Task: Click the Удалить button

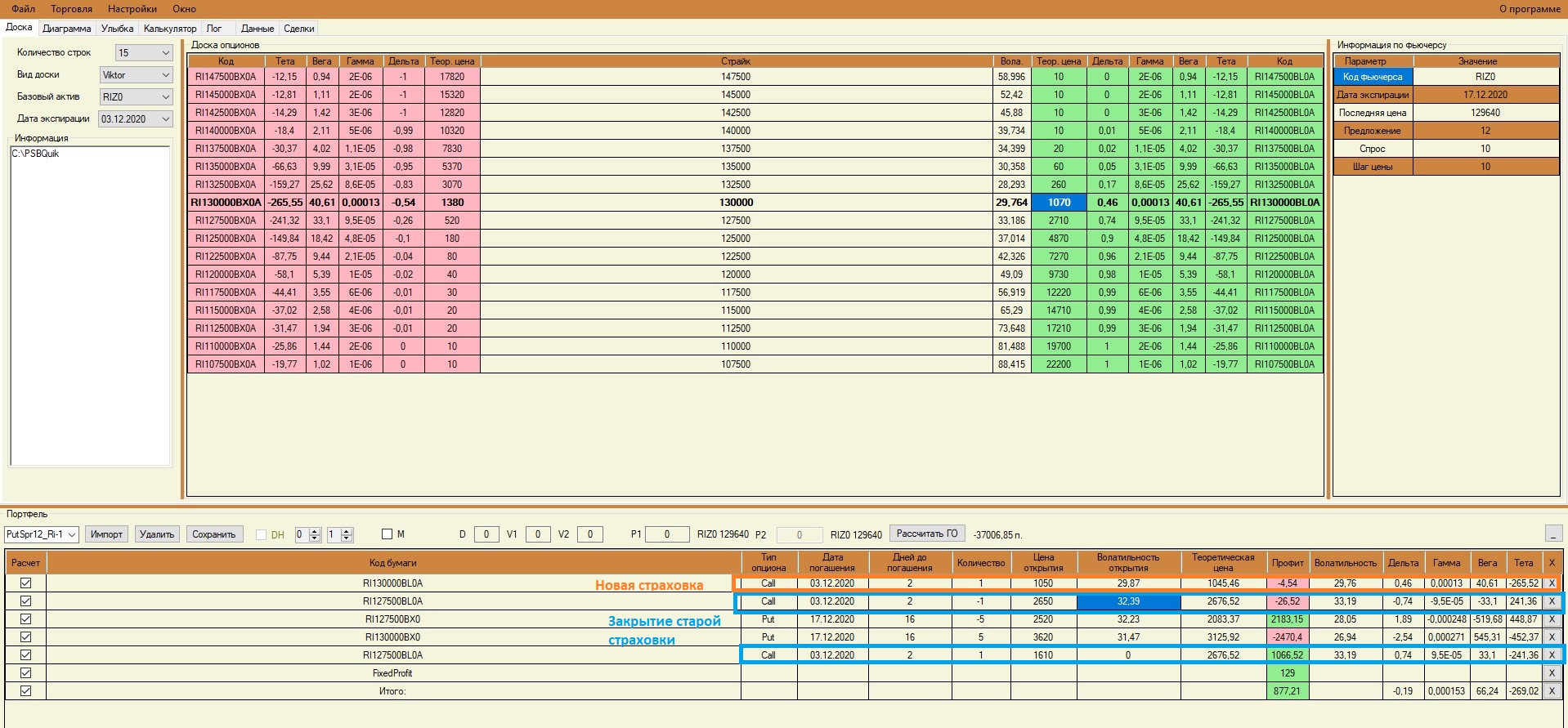Action: pyautogui.click(x=157, y=534)
